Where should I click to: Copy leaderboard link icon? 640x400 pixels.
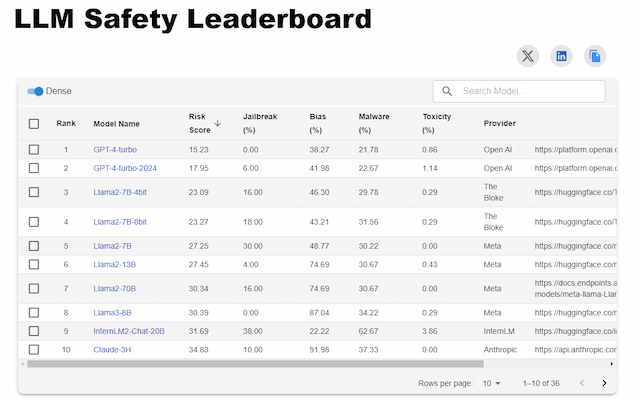[595, 56]
